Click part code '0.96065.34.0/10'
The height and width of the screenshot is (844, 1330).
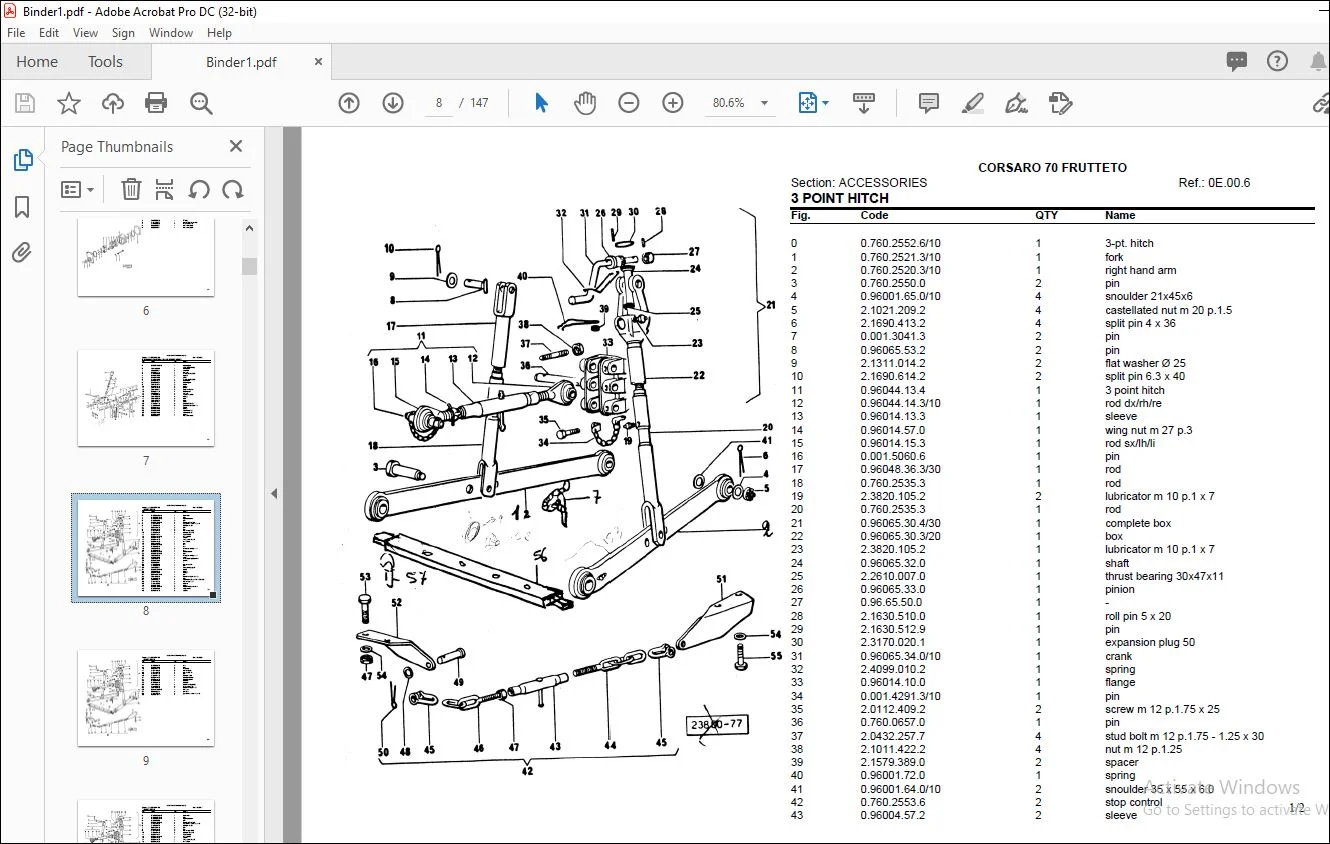900,656
